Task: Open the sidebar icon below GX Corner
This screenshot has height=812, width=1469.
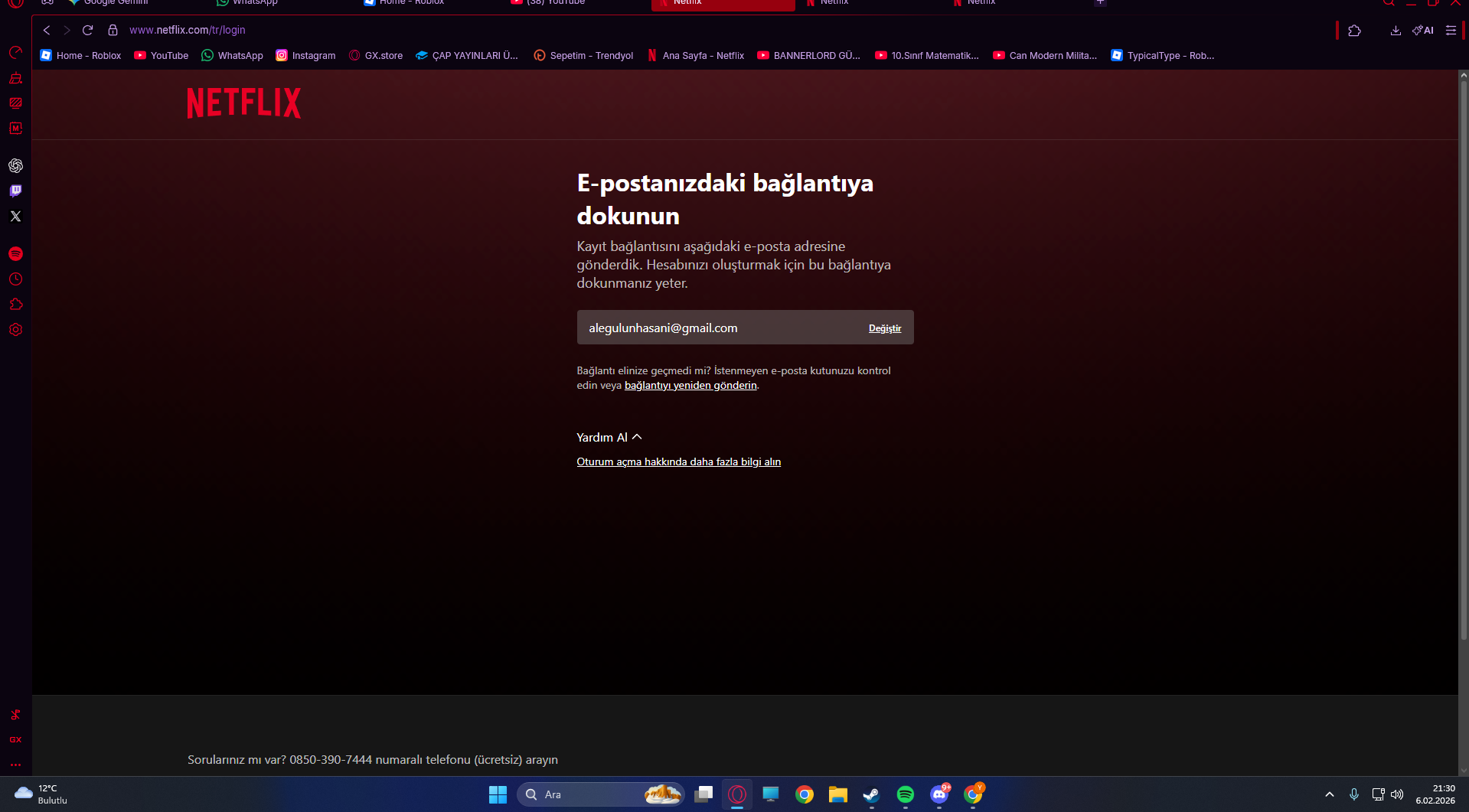Action: (x=15, y=103)
